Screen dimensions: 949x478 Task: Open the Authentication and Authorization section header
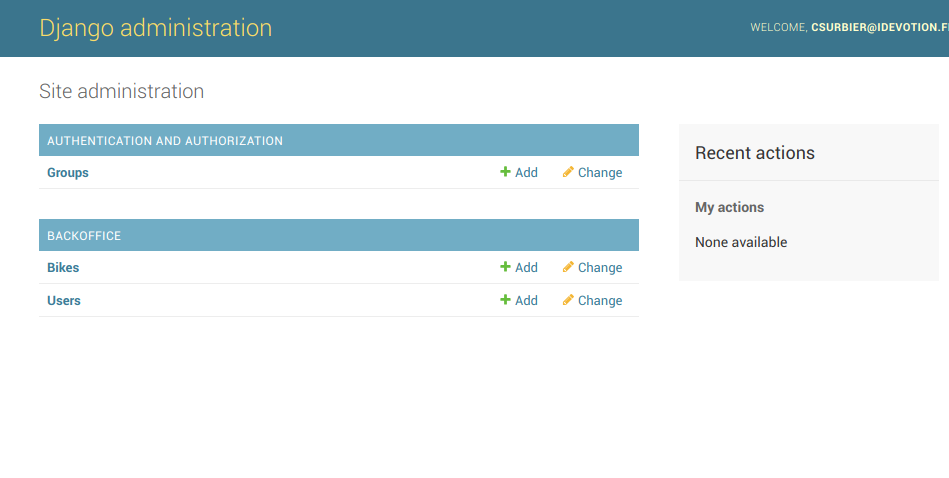coord(165,140)
